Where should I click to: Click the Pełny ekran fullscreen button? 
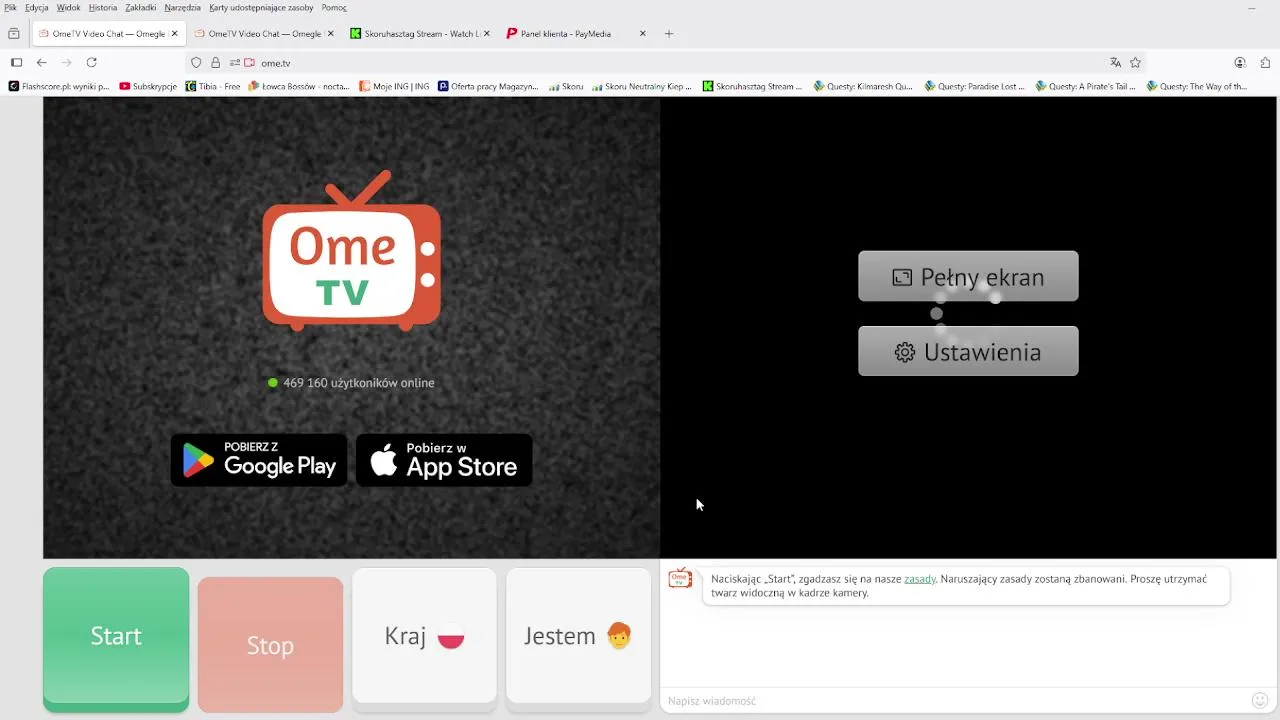pyautogui.click(x=968, y=277)
